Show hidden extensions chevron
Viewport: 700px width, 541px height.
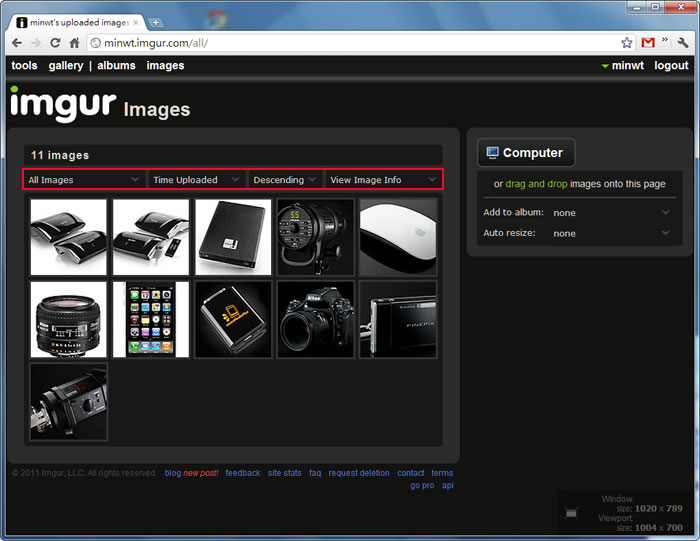coord(665,40)
